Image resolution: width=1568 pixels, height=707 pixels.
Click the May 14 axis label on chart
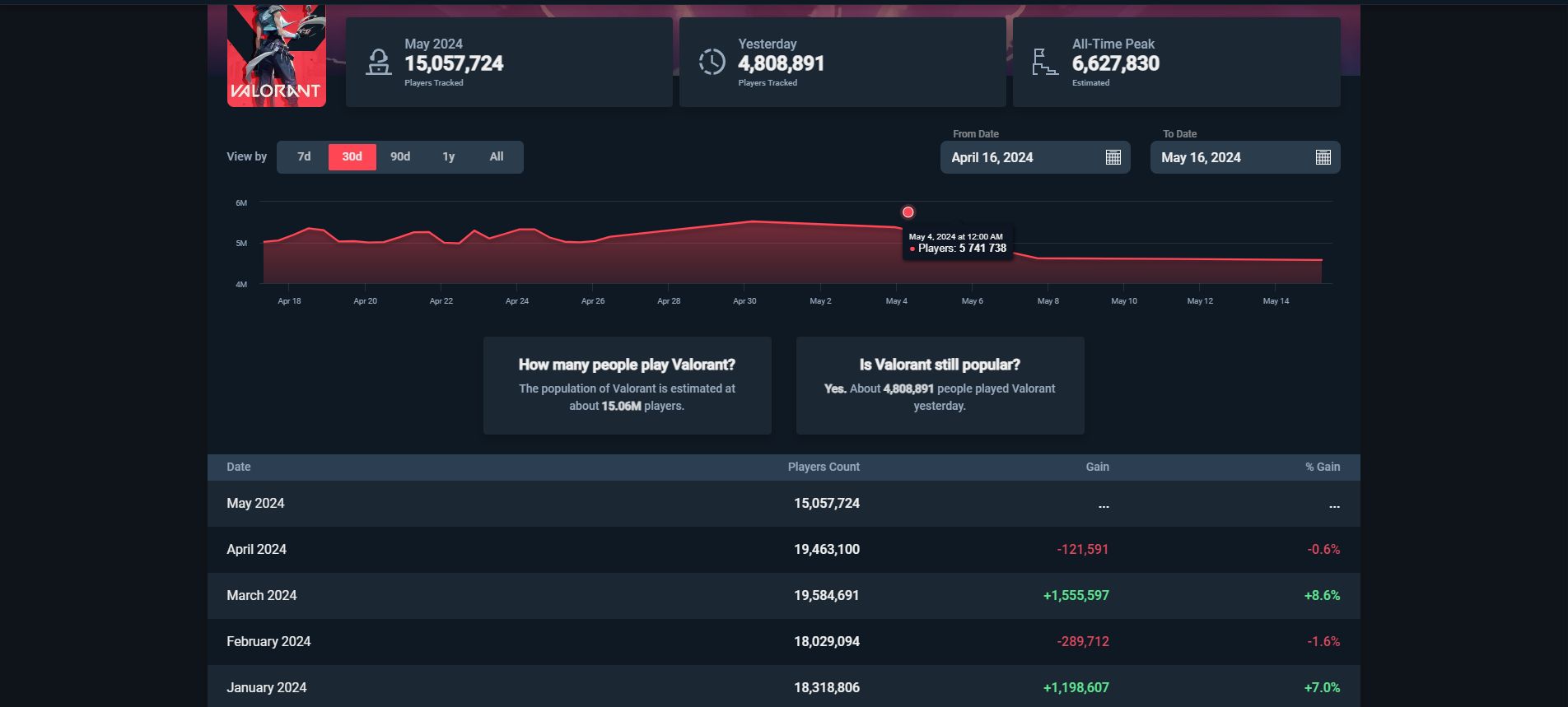coord(1276,301)
